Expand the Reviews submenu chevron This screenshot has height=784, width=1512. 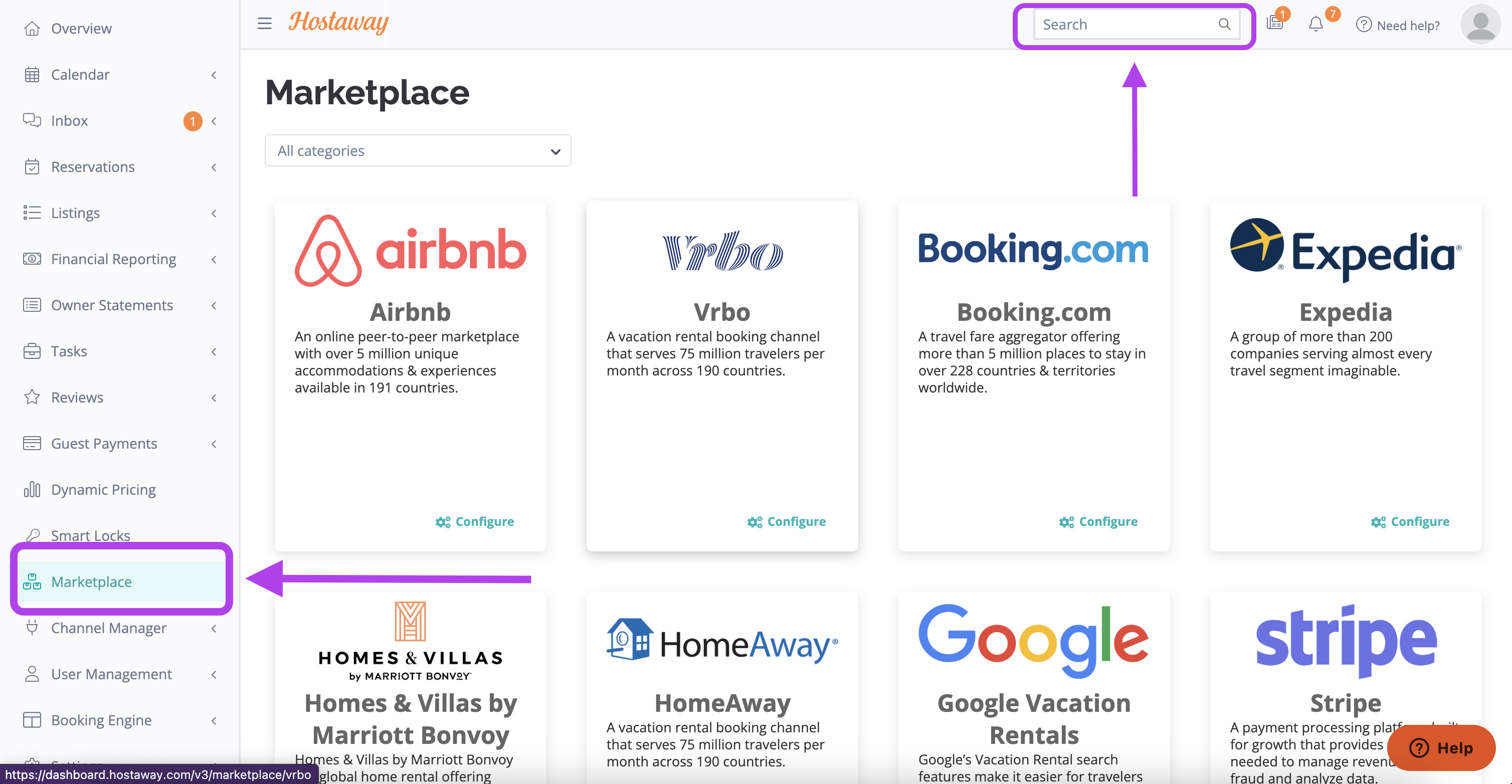[214, 398]
